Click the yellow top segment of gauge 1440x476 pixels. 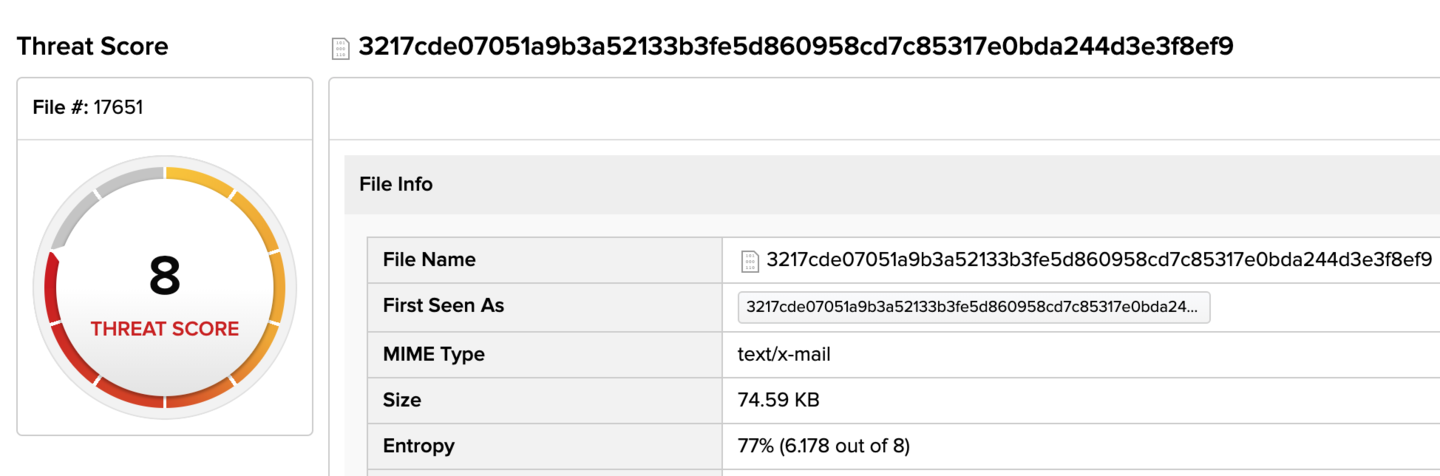200,180
